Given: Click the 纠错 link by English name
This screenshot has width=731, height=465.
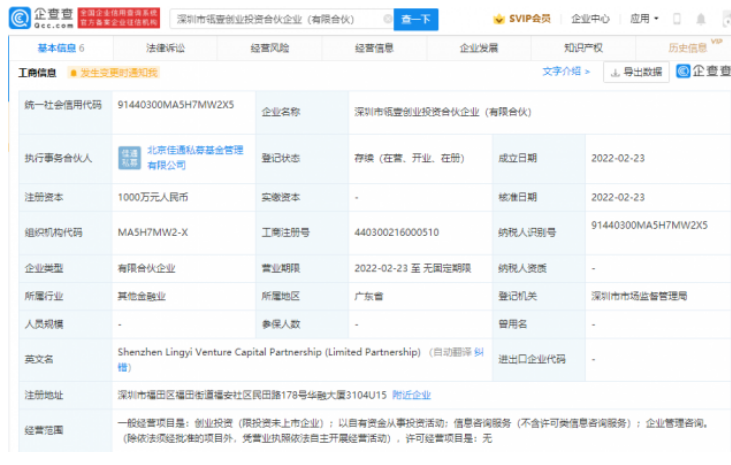Looking at the screenshot, I should [x=479, y=353].
